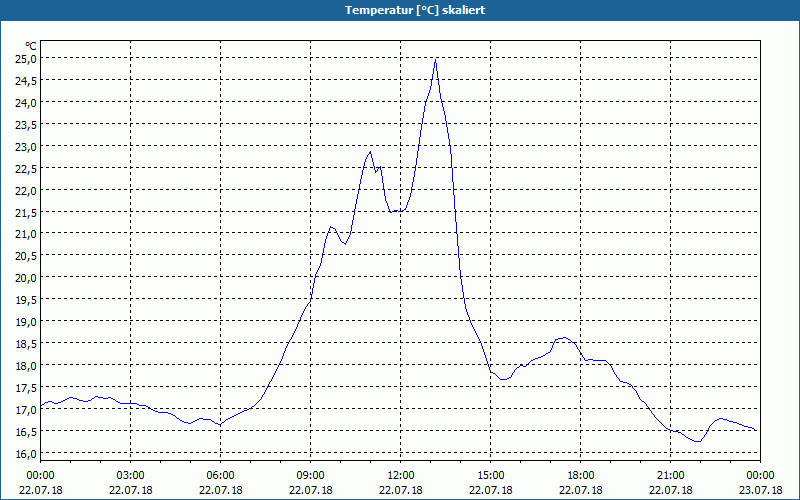Click the '18:00' x-axis label
Viewport: 800px width, 500px height.
(x=581, y=476)
